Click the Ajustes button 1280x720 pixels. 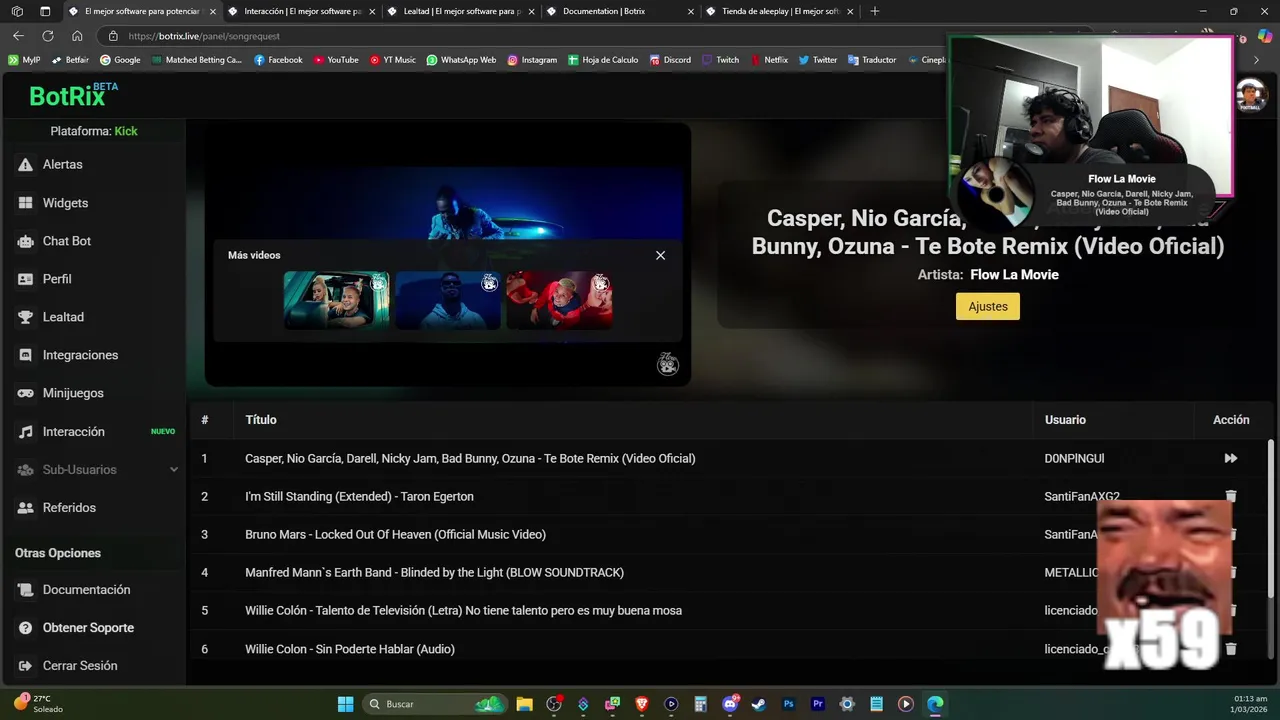(x=988, y=306)
